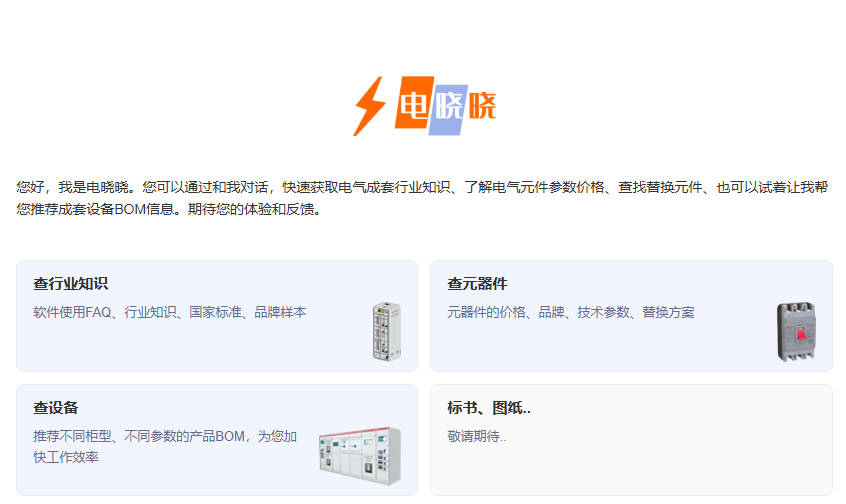Open the 查元器件 card title

[477, 284]
